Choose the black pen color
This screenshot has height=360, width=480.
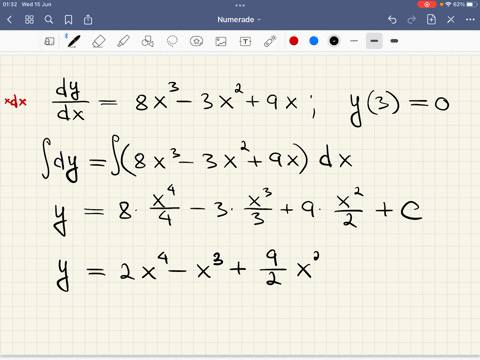coord(334,41)
